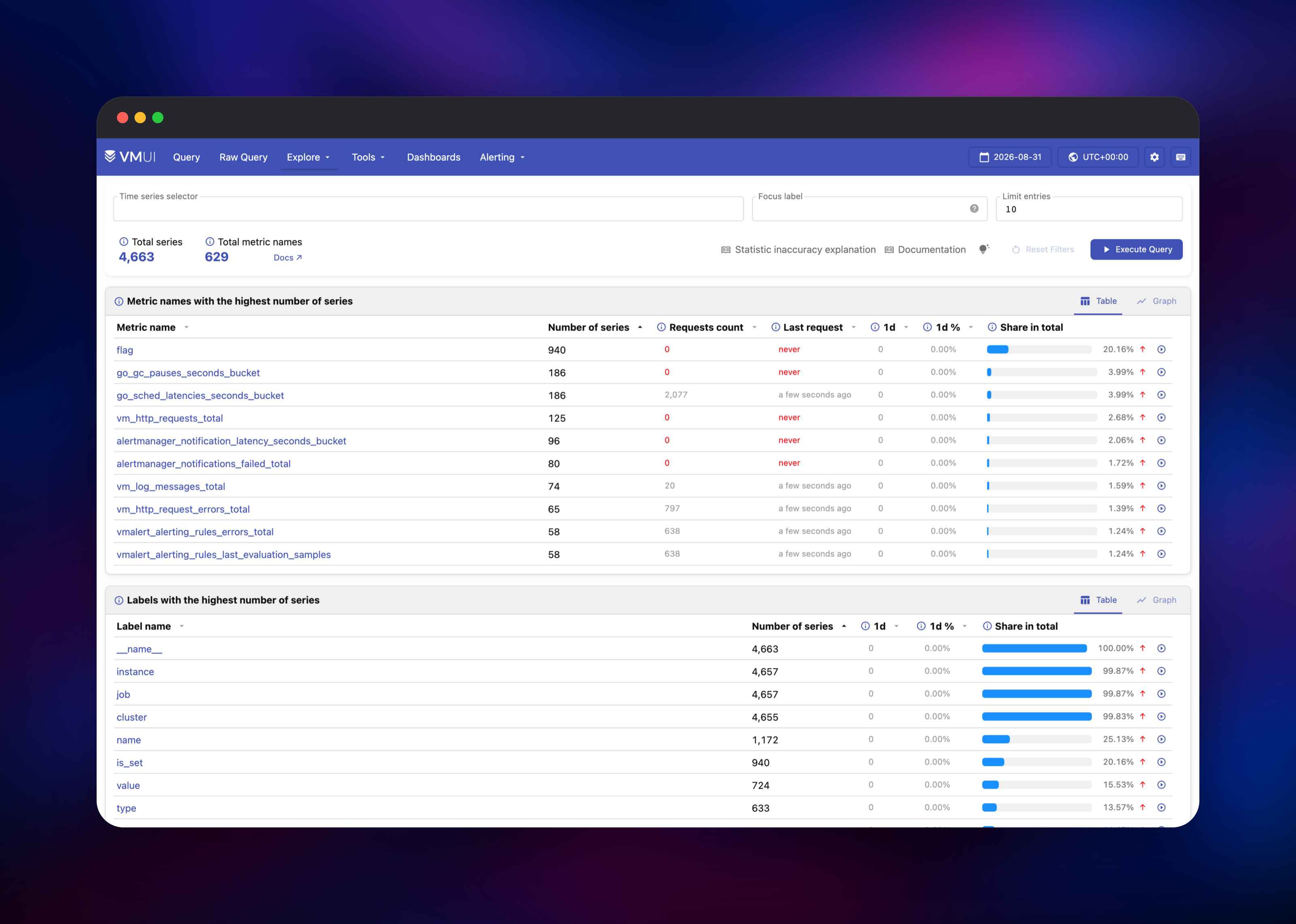The image size is (1296, 924).
Task: Sort metrics table by 1d column
Action: click(x=889, y=327)
